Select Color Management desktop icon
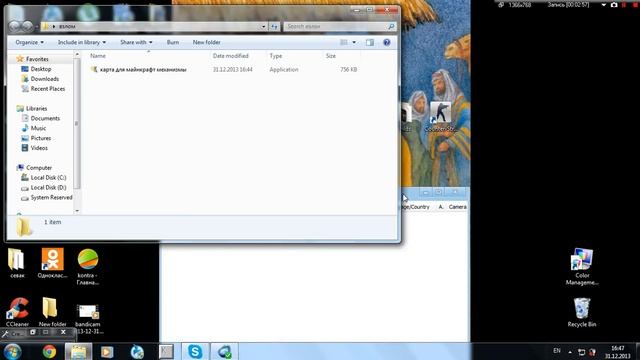640x360 pixels. pos(582,267)
